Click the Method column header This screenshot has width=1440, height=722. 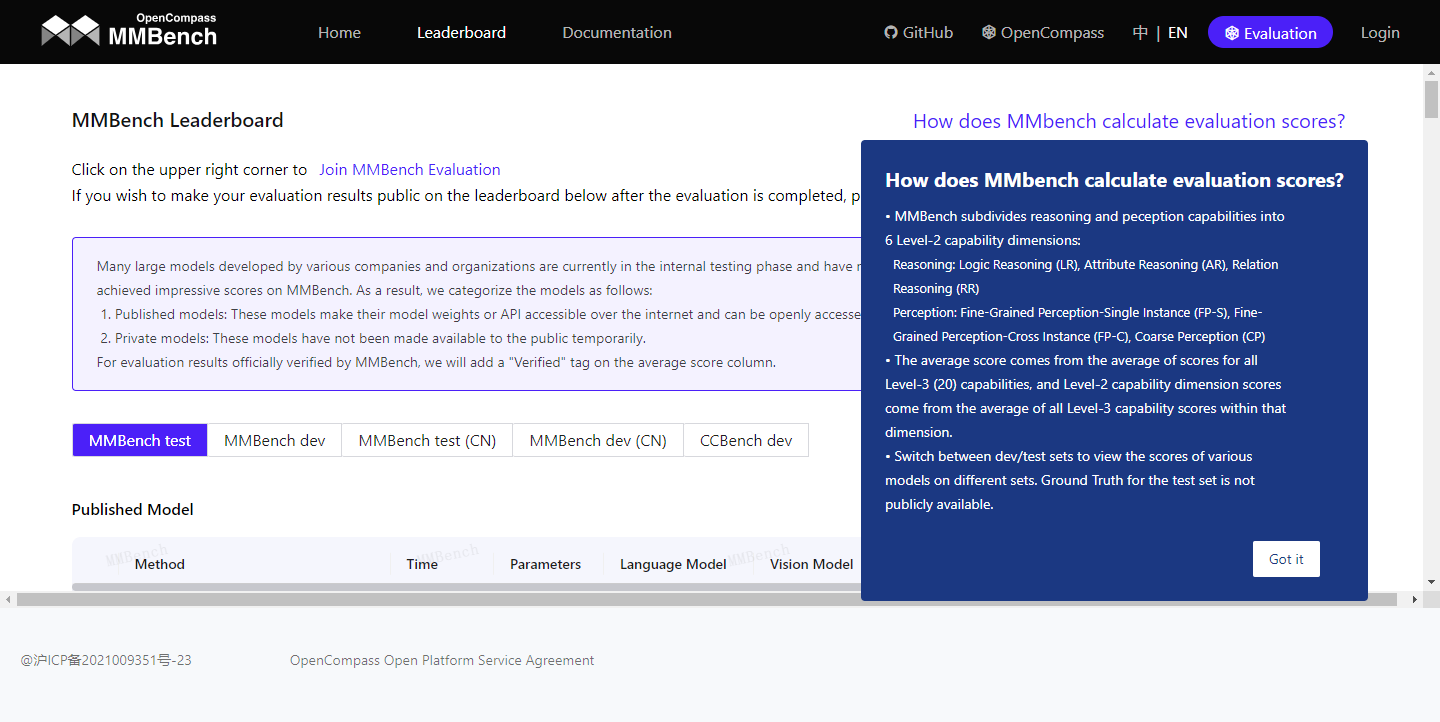160,564
